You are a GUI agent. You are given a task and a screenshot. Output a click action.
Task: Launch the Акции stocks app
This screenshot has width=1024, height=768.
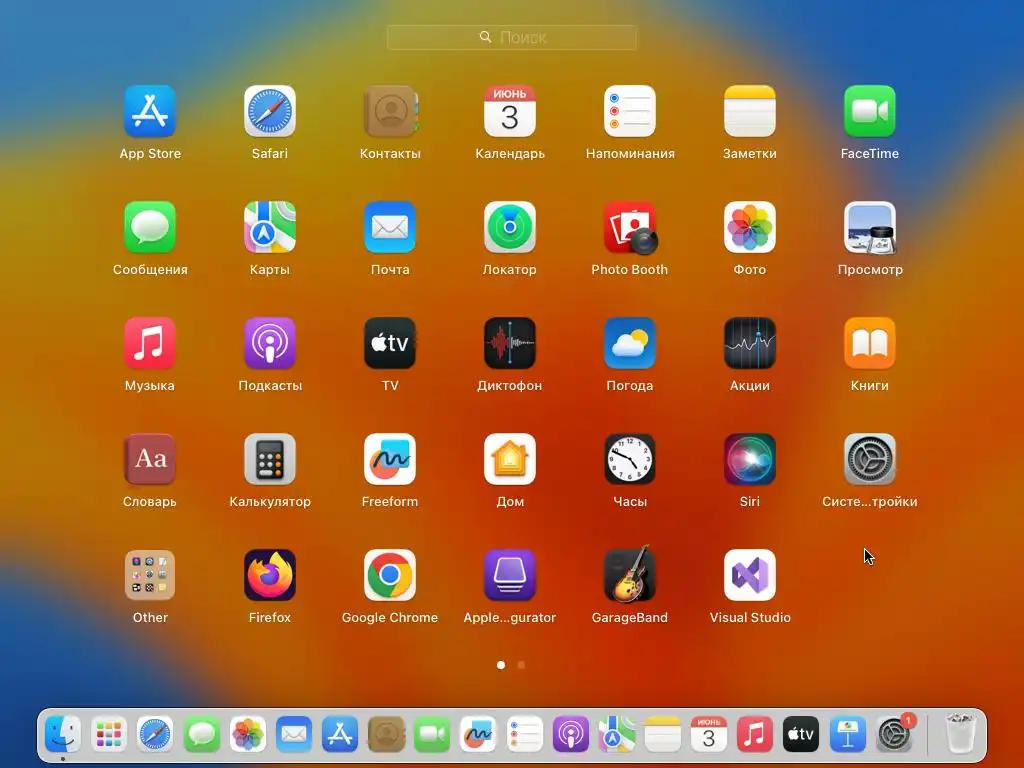750,344
